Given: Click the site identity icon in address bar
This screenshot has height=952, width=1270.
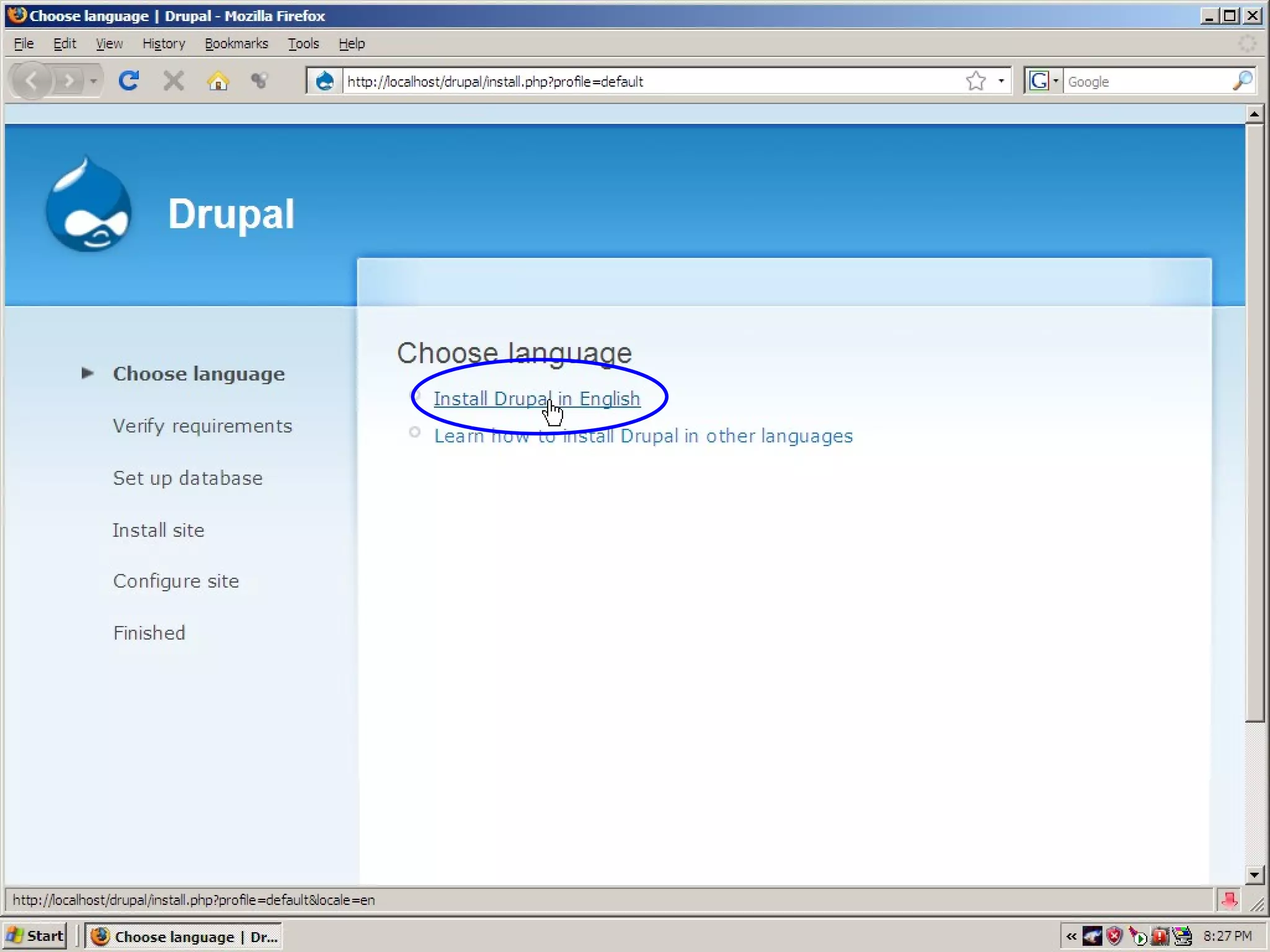Looking at the screenshot, I should click(324, 81).
